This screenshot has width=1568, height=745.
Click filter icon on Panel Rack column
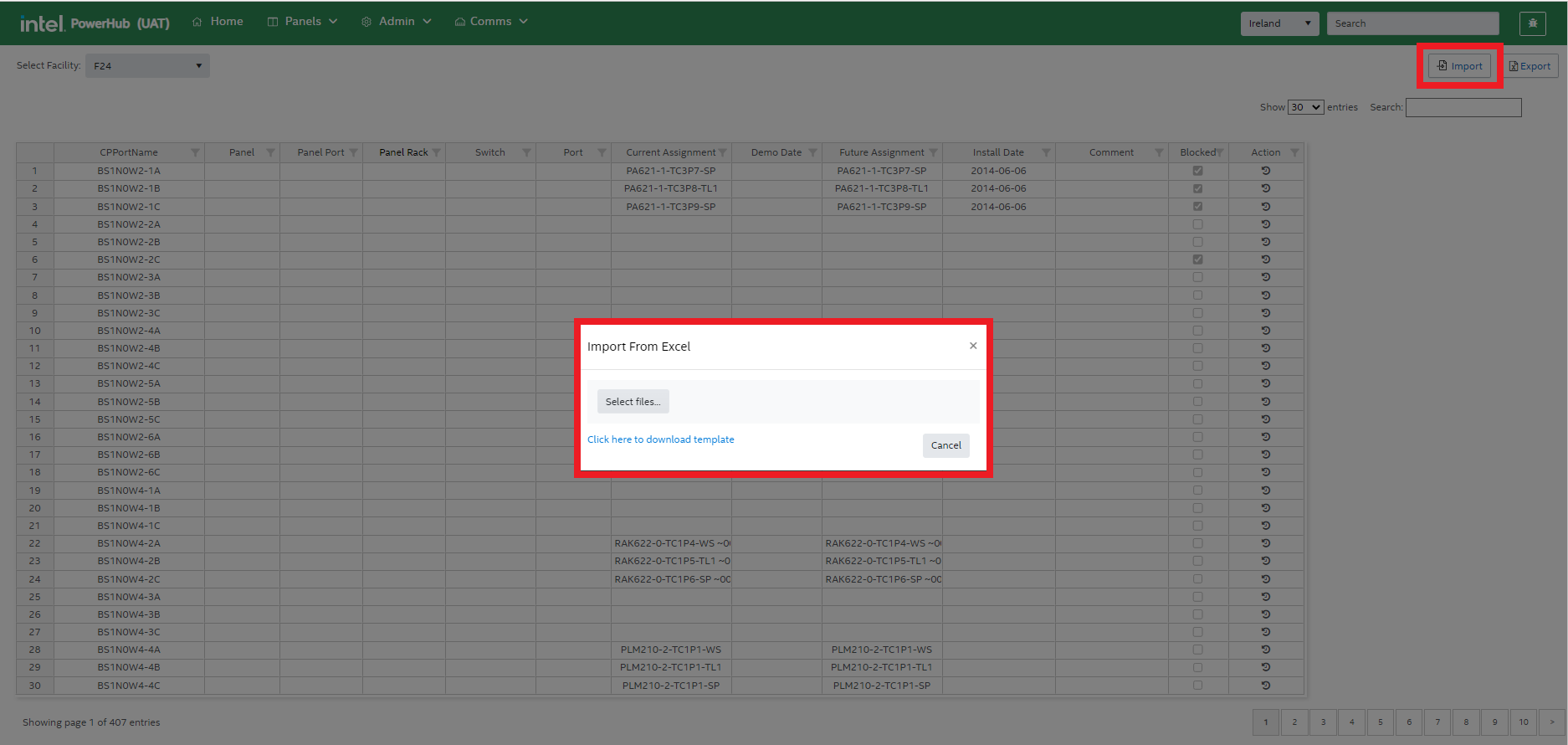tap(436, 152)
